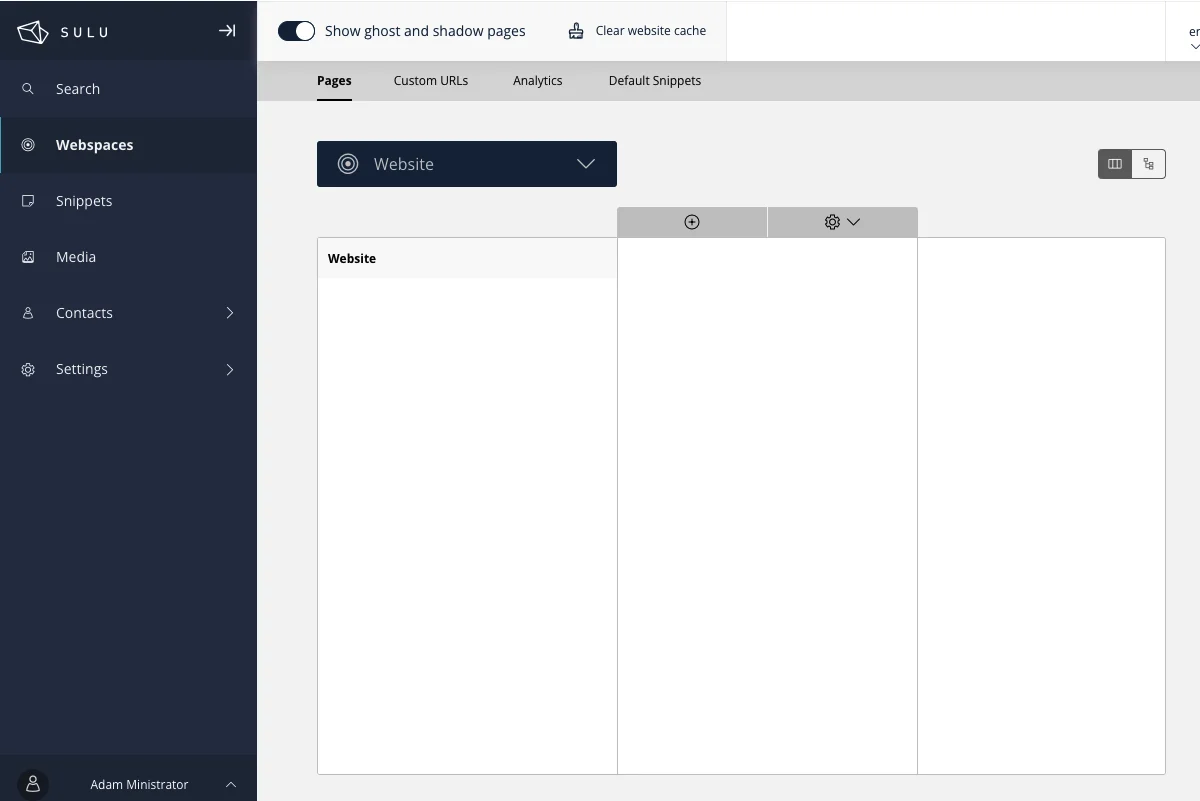
Task: Expand the Settings submenu
Action: click(x=229, y=369)
